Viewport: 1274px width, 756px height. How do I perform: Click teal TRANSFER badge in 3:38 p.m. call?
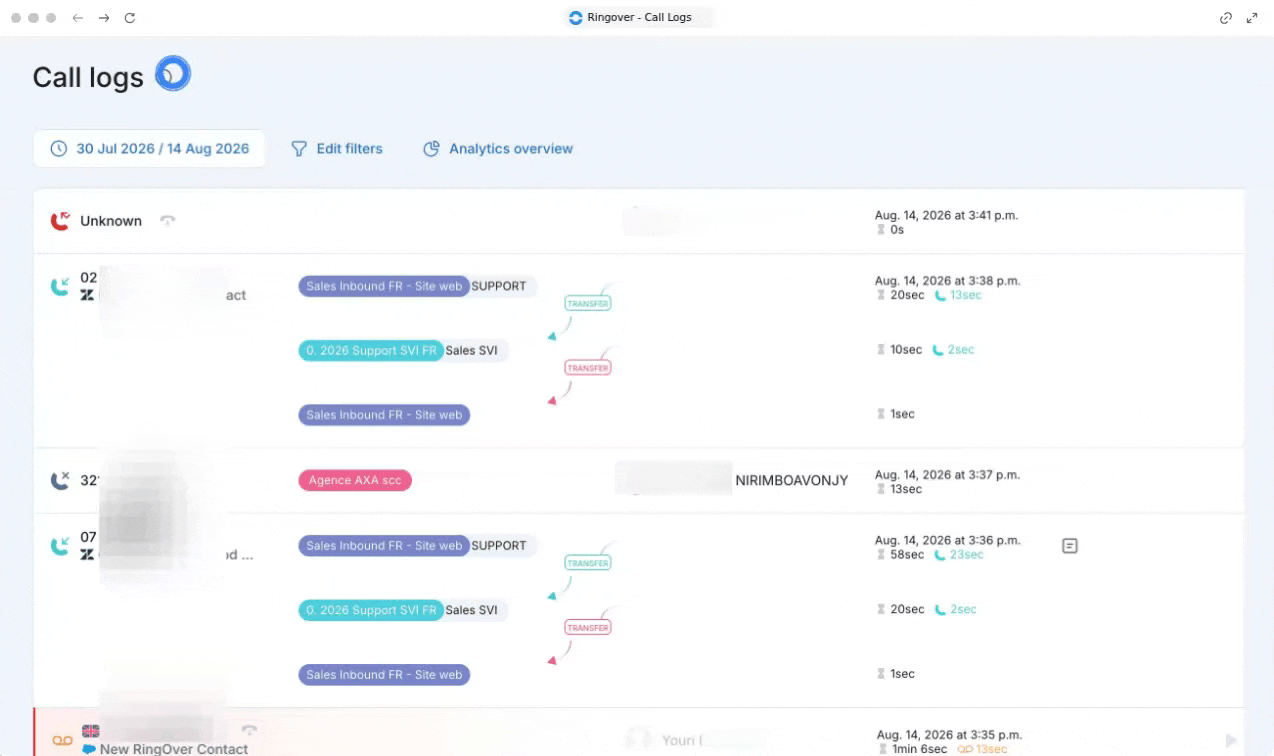point(588,303)
